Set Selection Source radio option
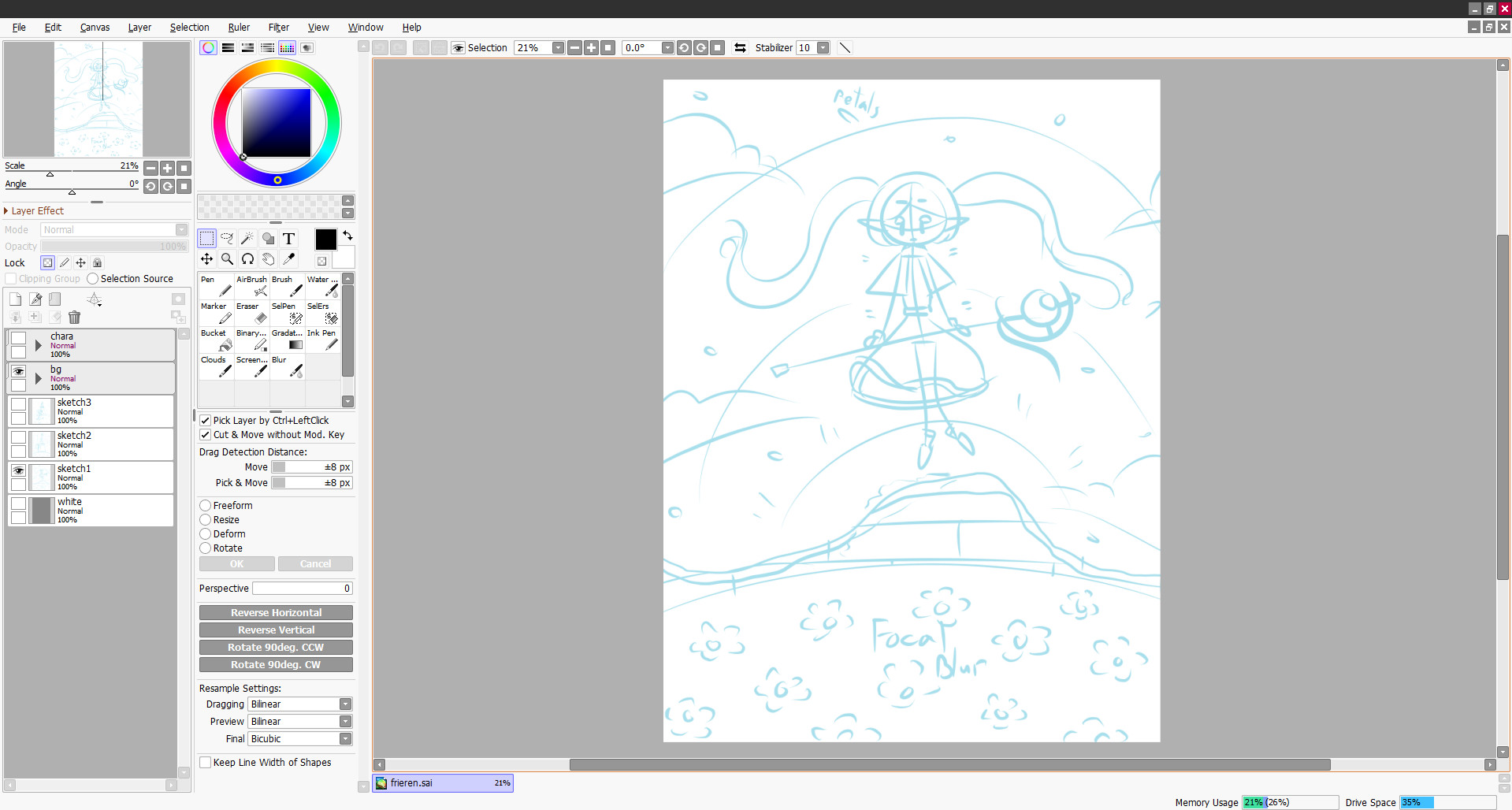Image resolution: width=1512 pixels, height=810 pixels. click(x=93, y=279)
